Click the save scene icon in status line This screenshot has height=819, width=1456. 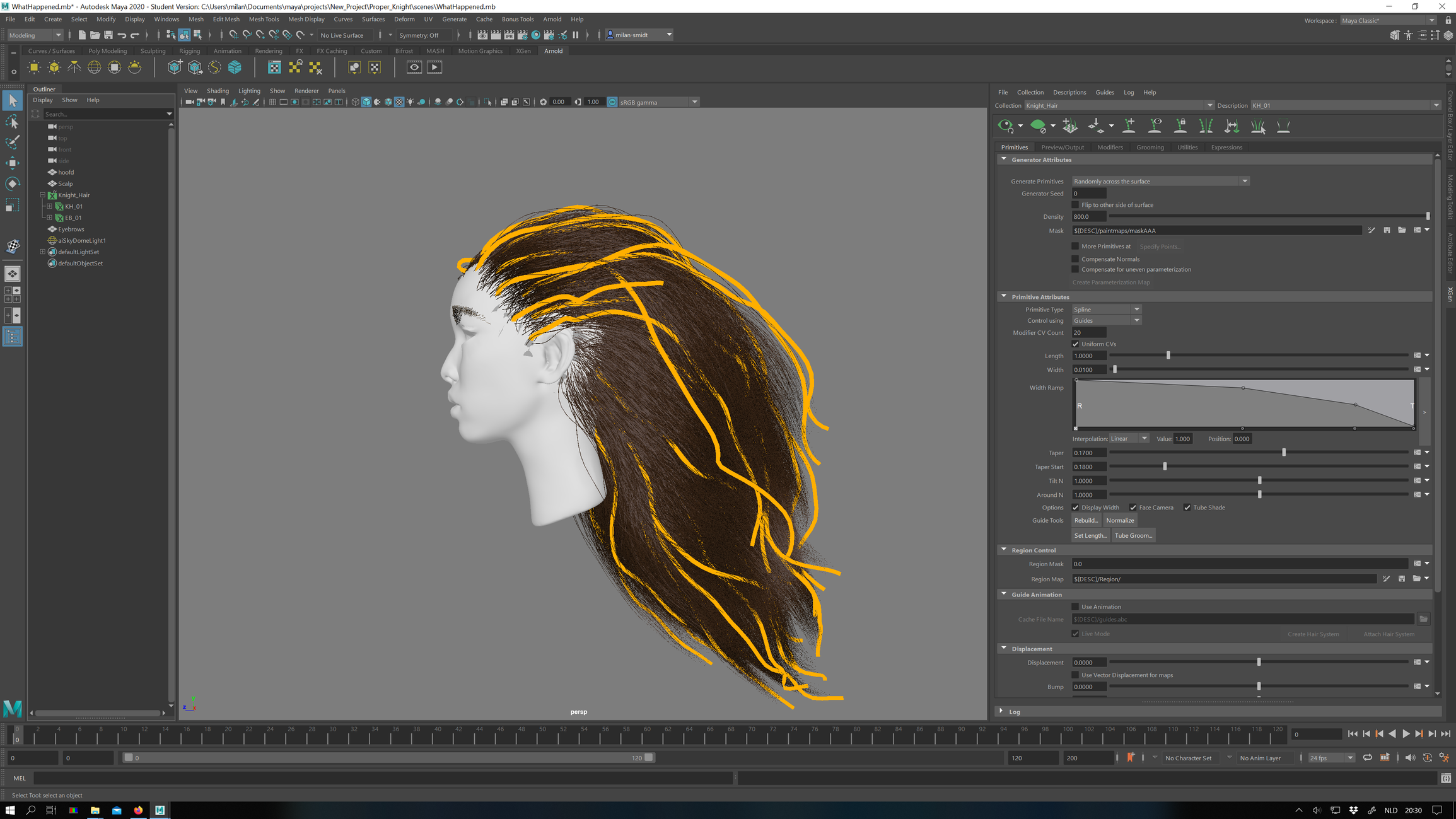(108, 35)
